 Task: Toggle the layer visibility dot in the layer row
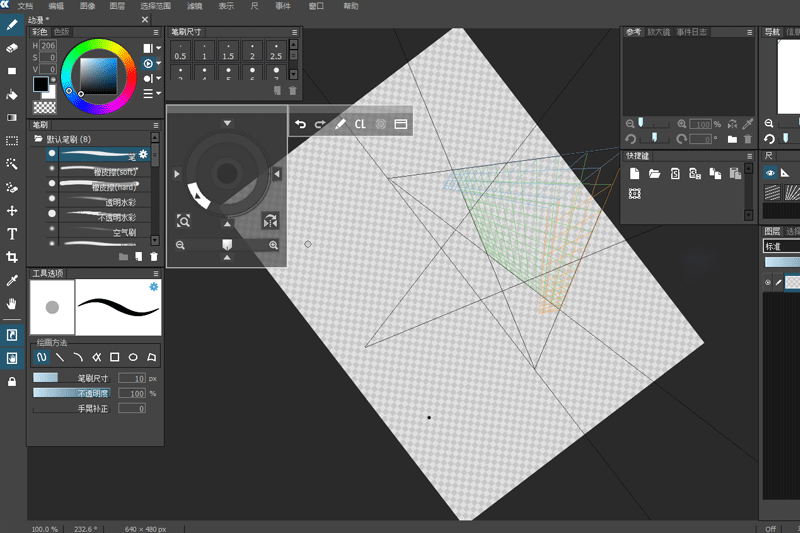[768, 282]
